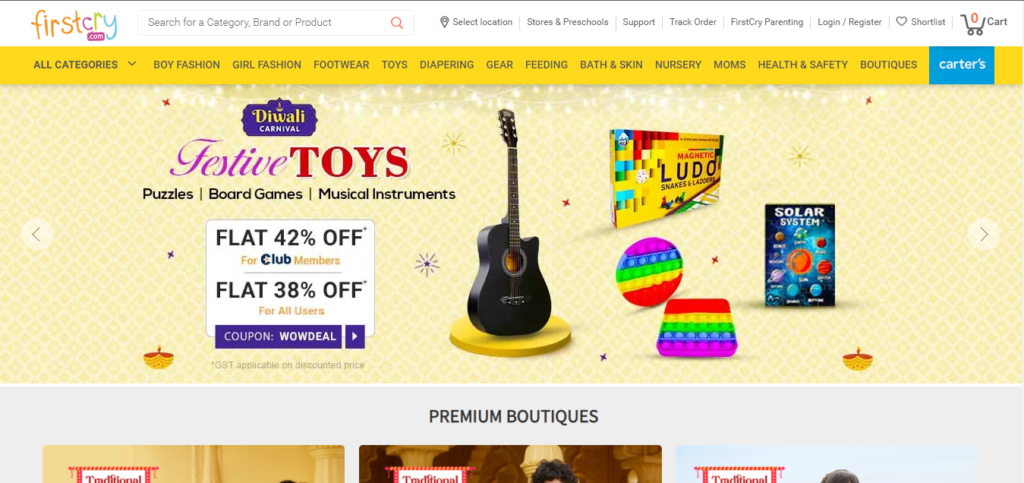Screen dimensions: 1024x483
Task: Go to the FirstCry logo home
Action: tap(74, 25)
